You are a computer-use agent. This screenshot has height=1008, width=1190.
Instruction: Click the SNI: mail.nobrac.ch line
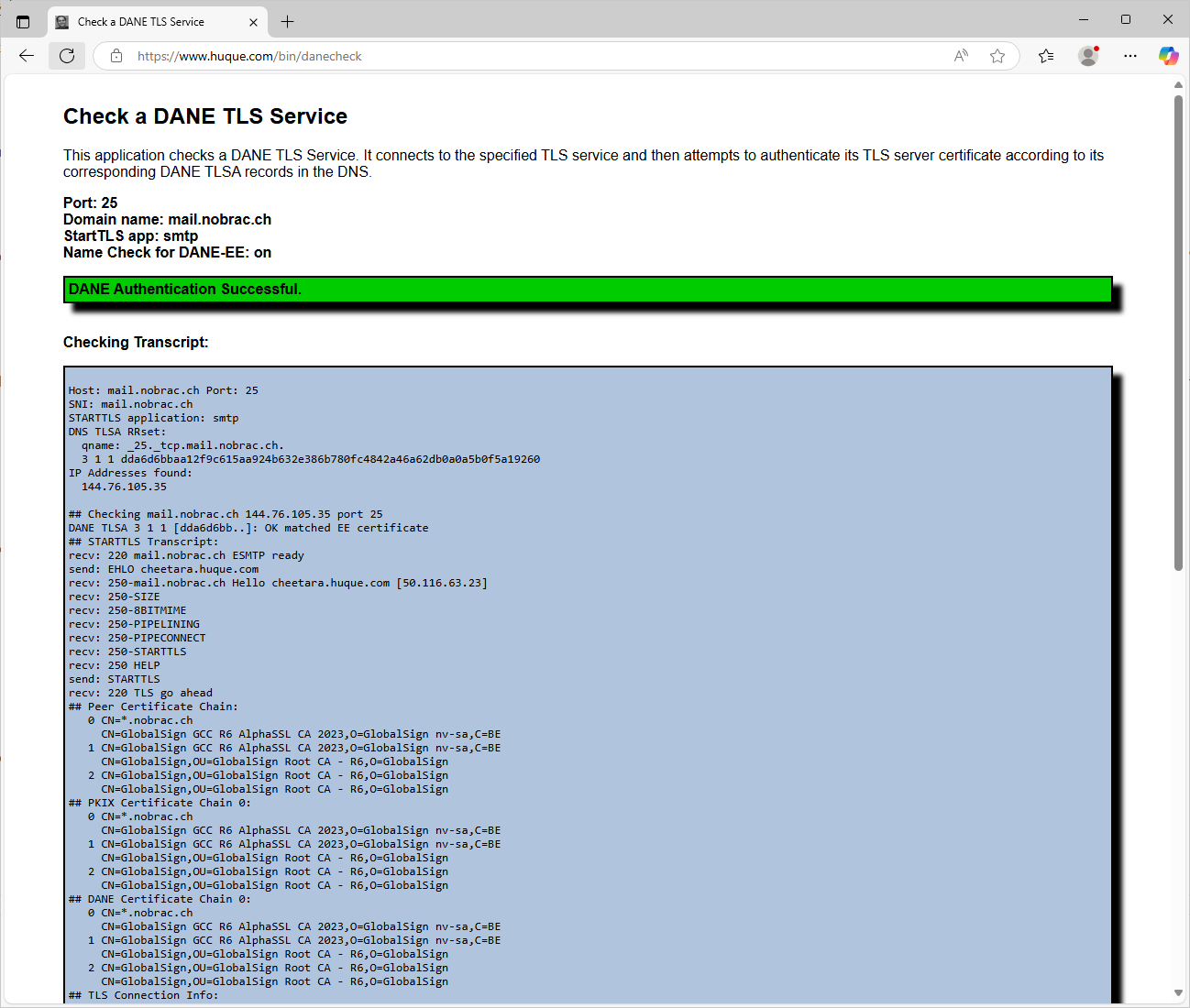pos(131,404)
